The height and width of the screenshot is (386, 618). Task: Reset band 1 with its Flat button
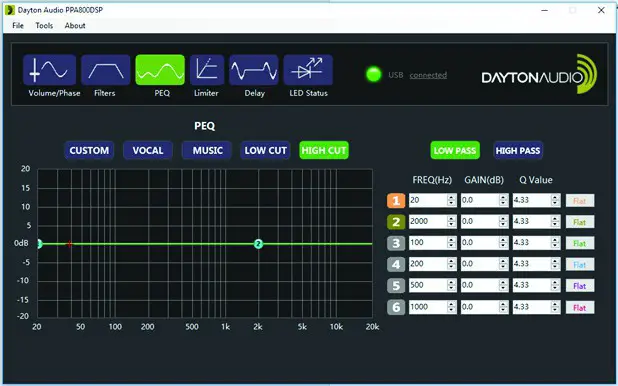[580, 201]
